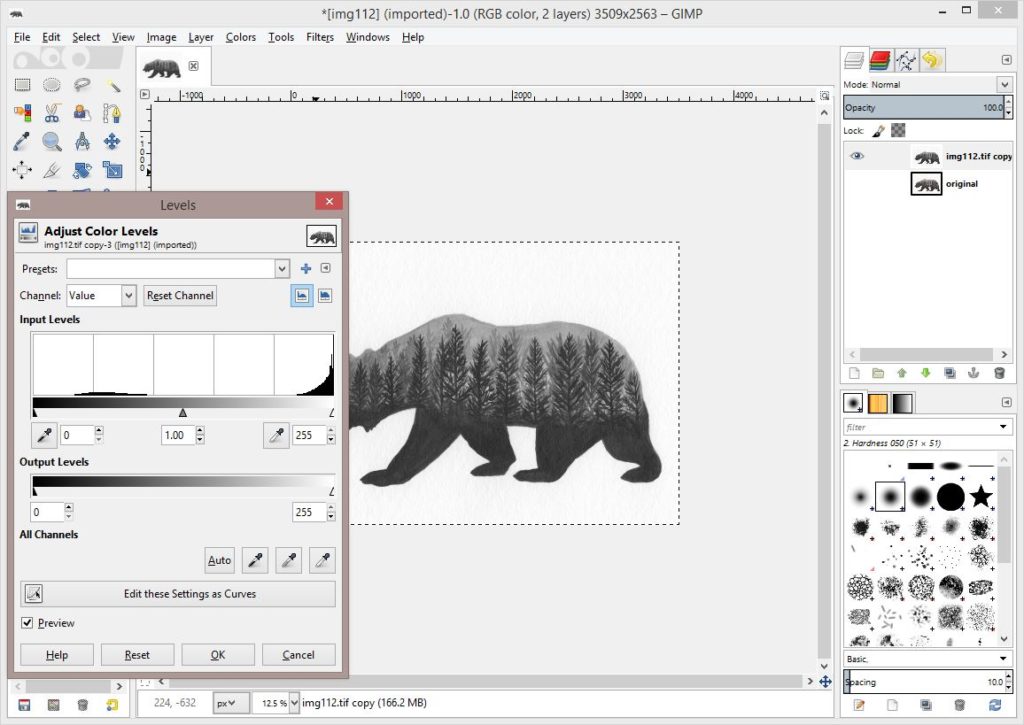Select the Ellipse Select tool
Viewport: 1024px width, 725px height.
point(52,85)
